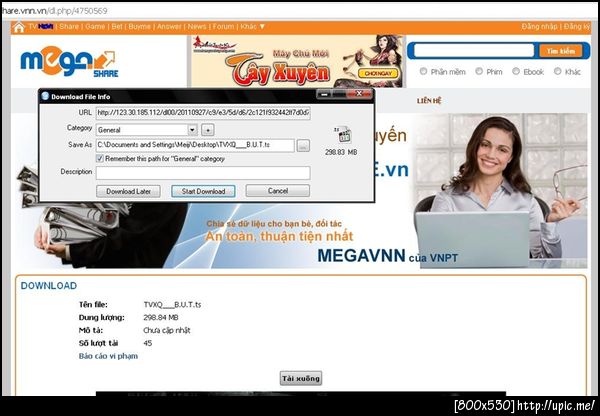Open the LIÊN HỆ contact link
This screenshot has width=600, height=416.
(x=429, y=101)
